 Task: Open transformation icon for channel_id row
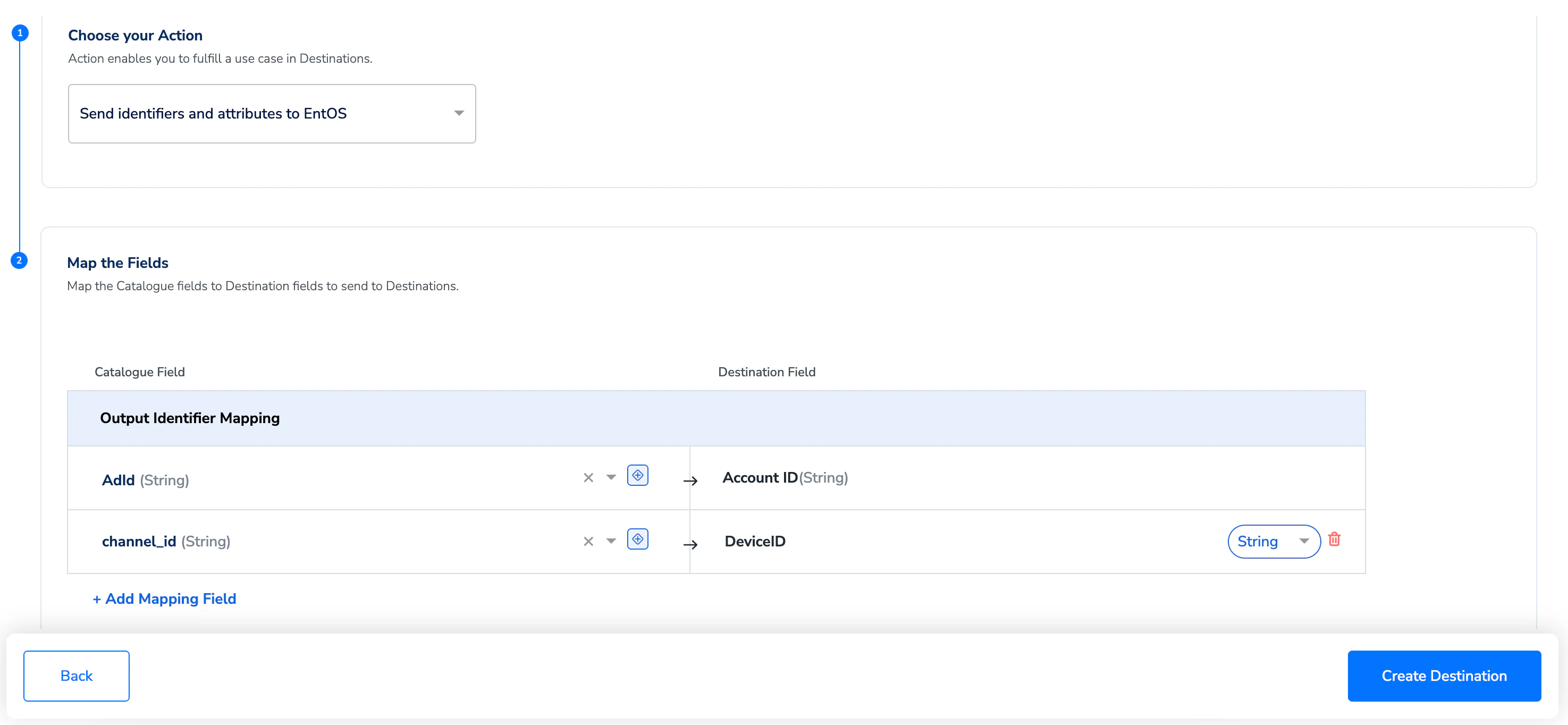pyautogui.click(x=637, y=539)
